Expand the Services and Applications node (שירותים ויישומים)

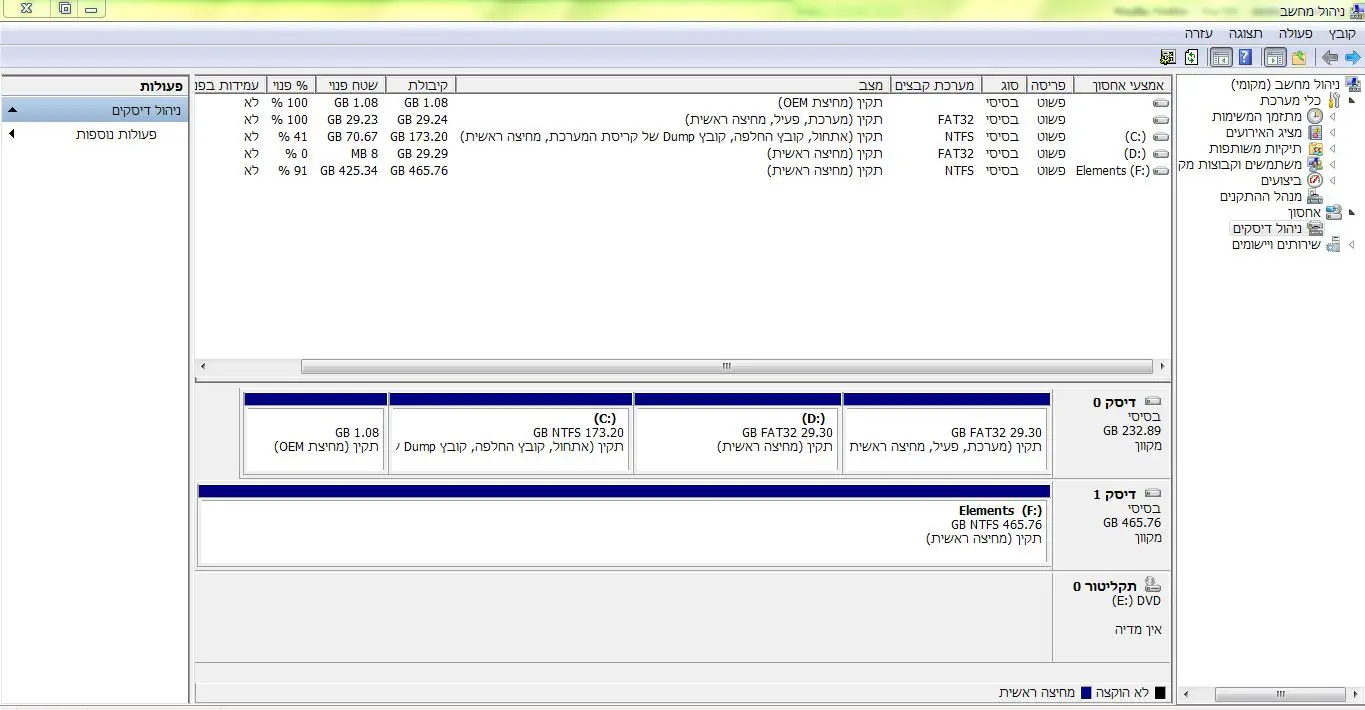[x=1352, y=245]
